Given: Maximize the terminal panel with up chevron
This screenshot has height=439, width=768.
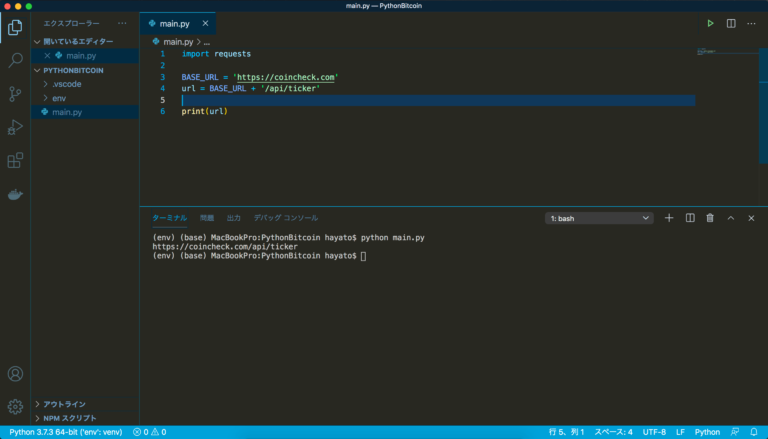Looking at the screenshot, I should 731,218.
